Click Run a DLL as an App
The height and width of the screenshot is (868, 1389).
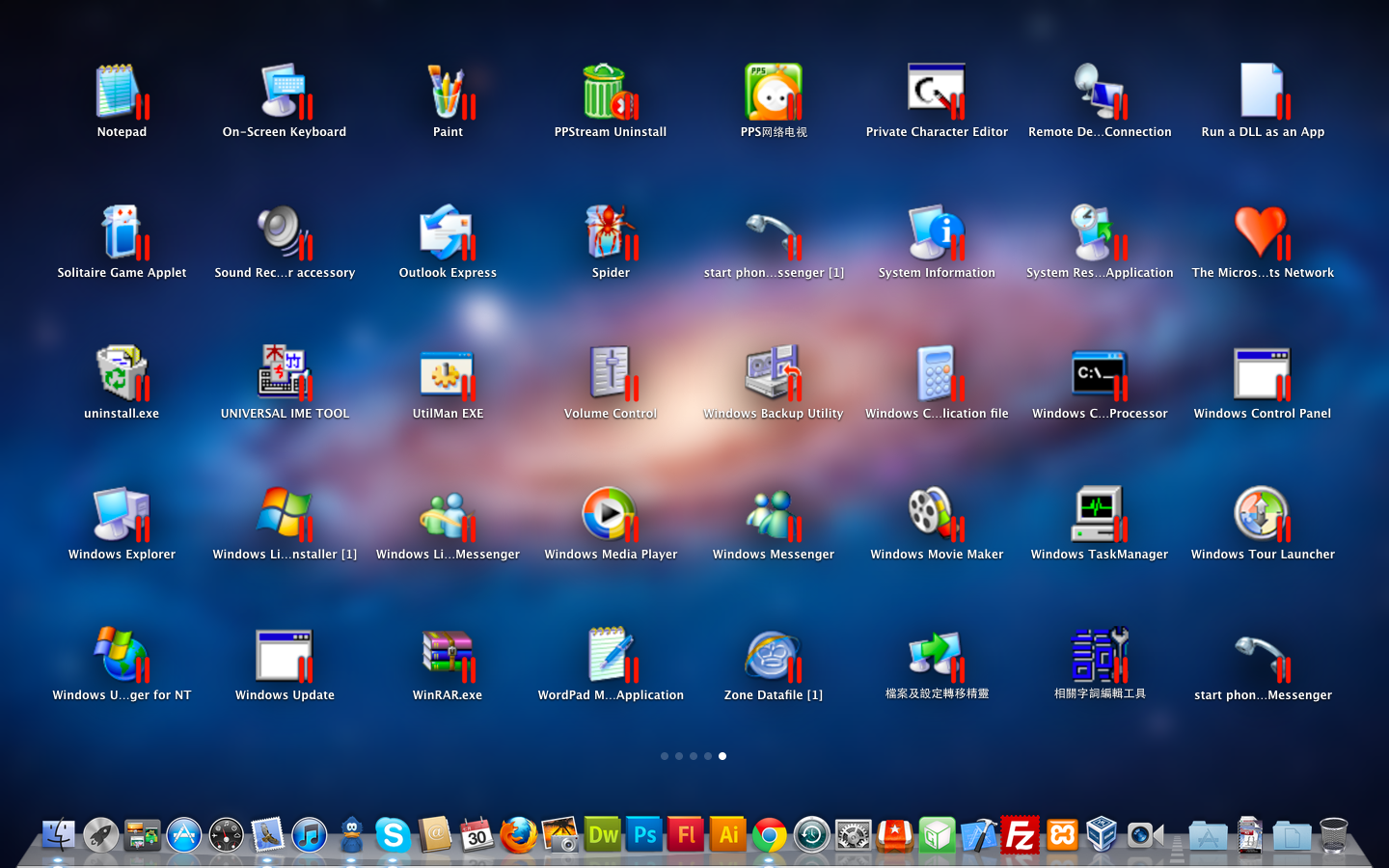(1263, 92)
